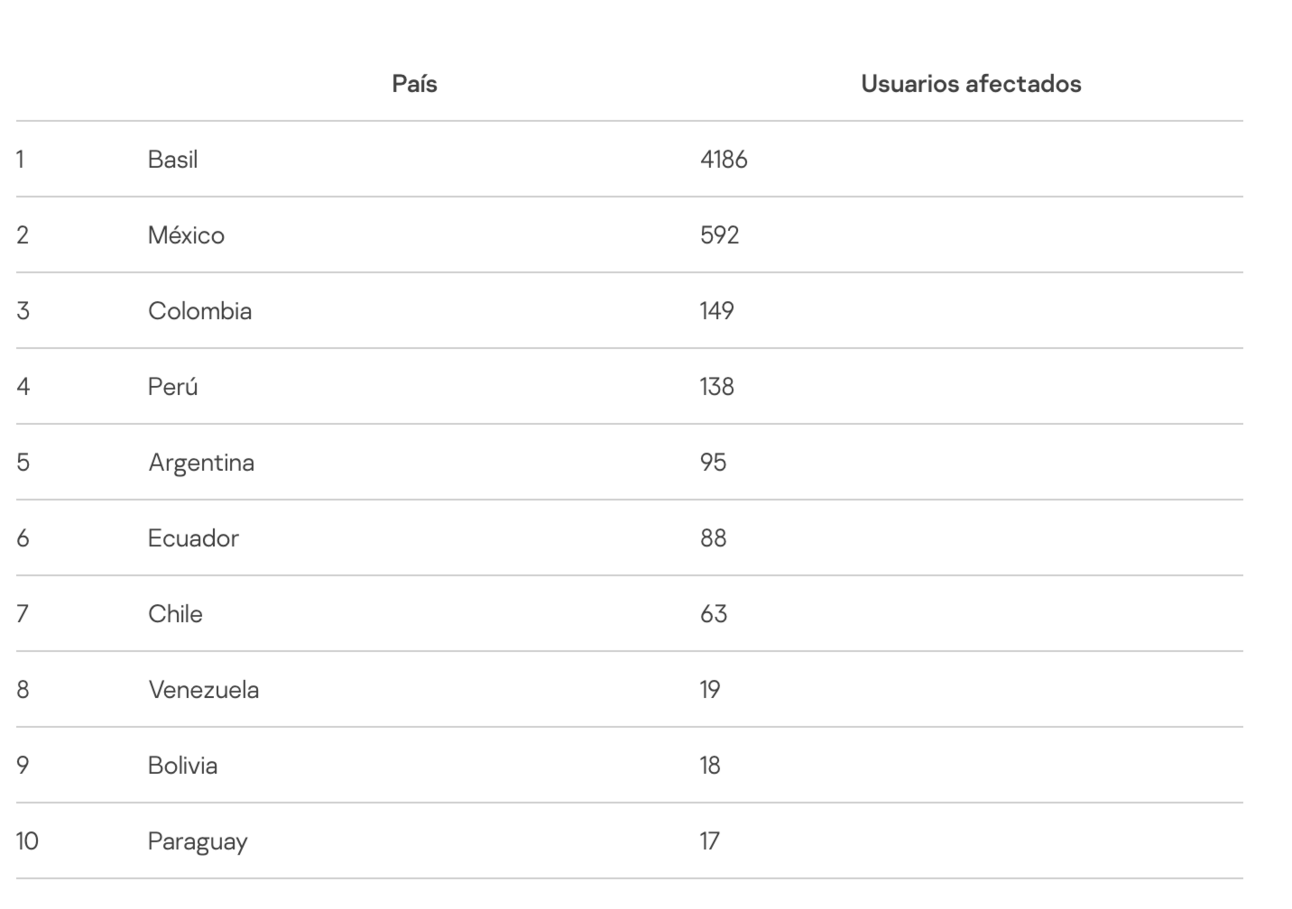Click the País column header
This screenshot has height=909, width=1292.
414,84
